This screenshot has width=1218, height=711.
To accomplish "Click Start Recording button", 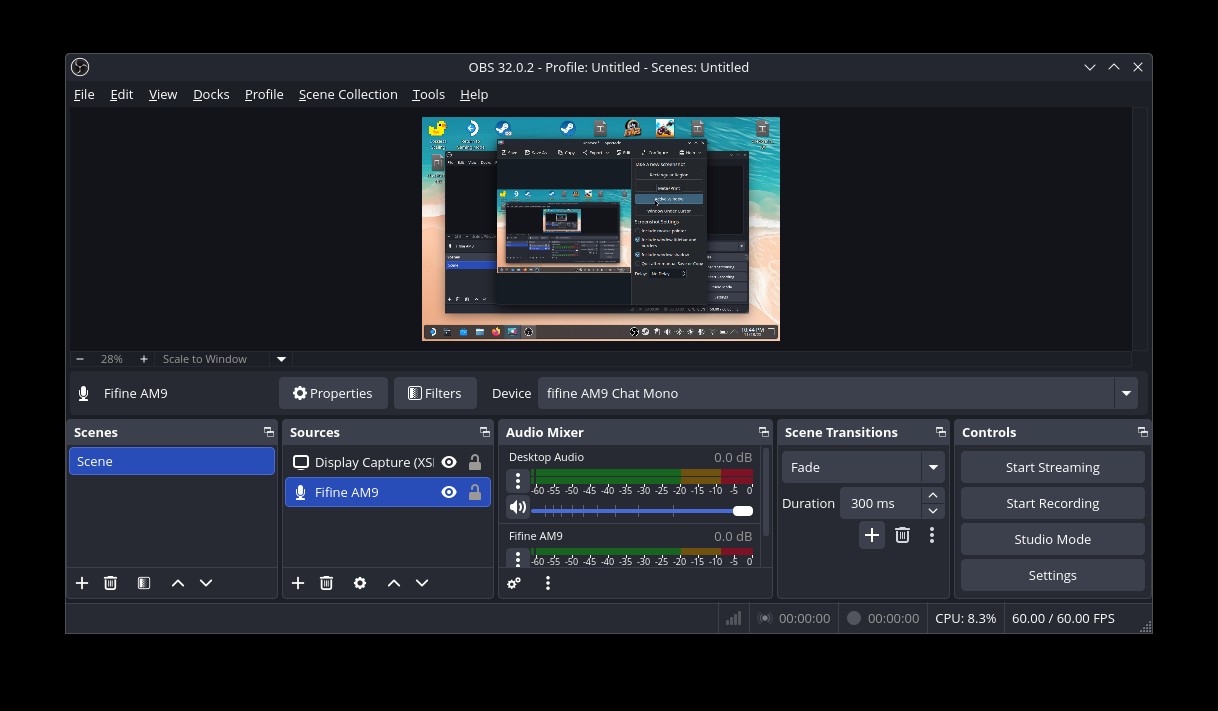I will click(1052, 503).
